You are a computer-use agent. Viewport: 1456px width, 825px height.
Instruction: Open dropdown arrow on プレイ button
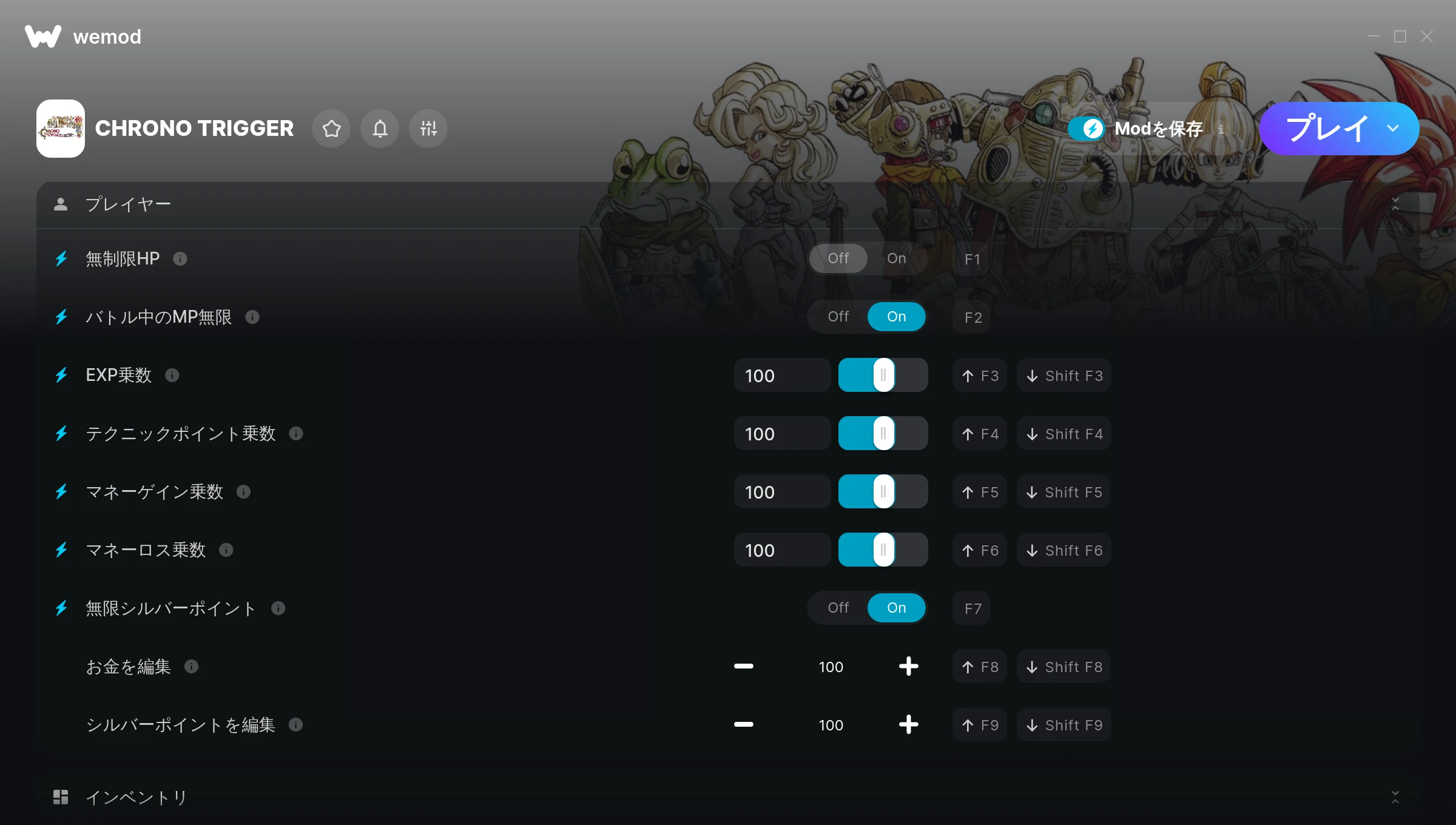click(1393, 129)
